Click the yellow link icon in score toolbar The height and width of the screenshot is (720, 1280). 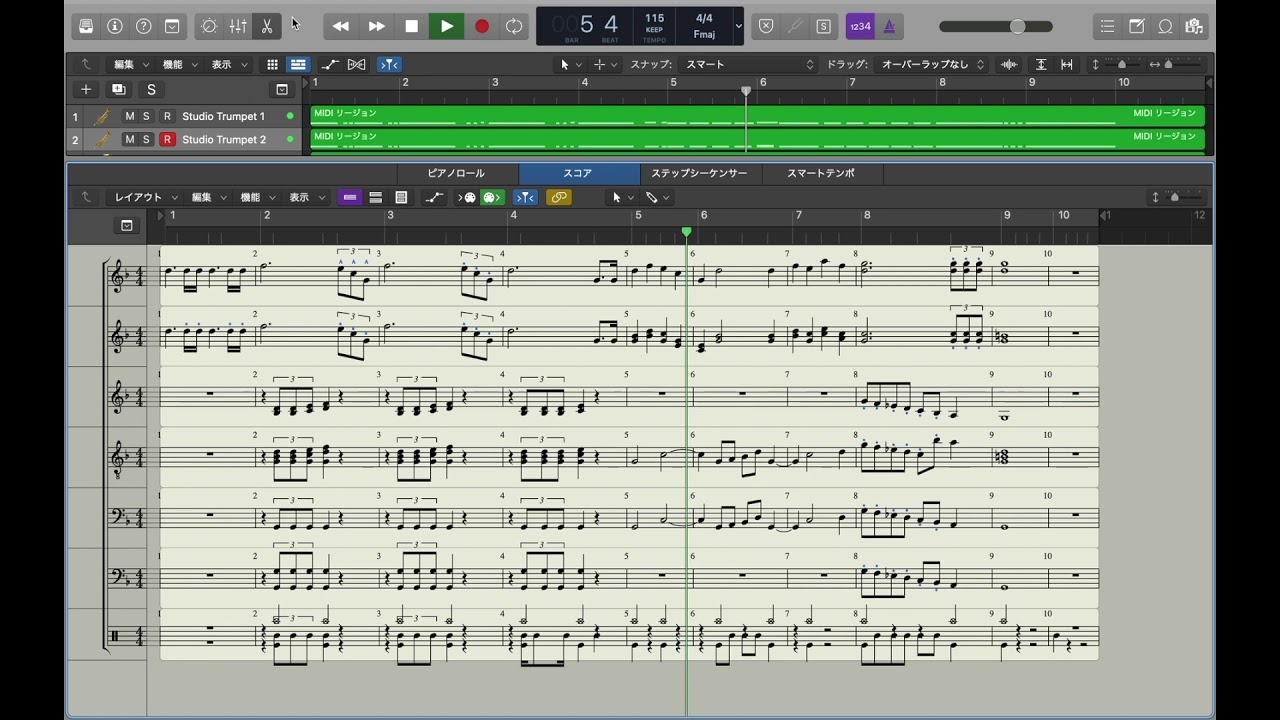click(x=559, y=197)
